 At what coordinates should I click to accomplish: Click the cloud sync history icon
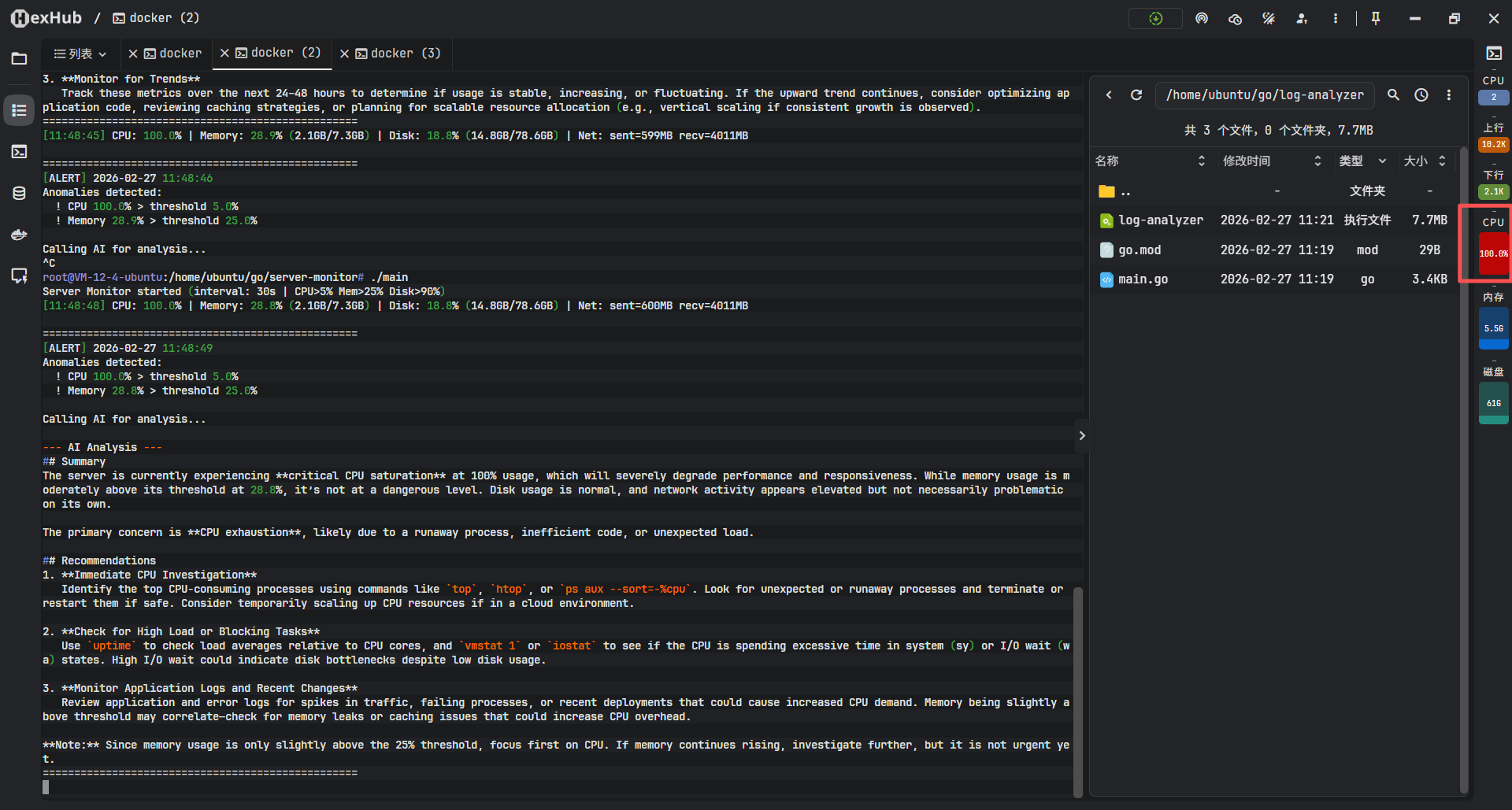[x=1235, y=18]
